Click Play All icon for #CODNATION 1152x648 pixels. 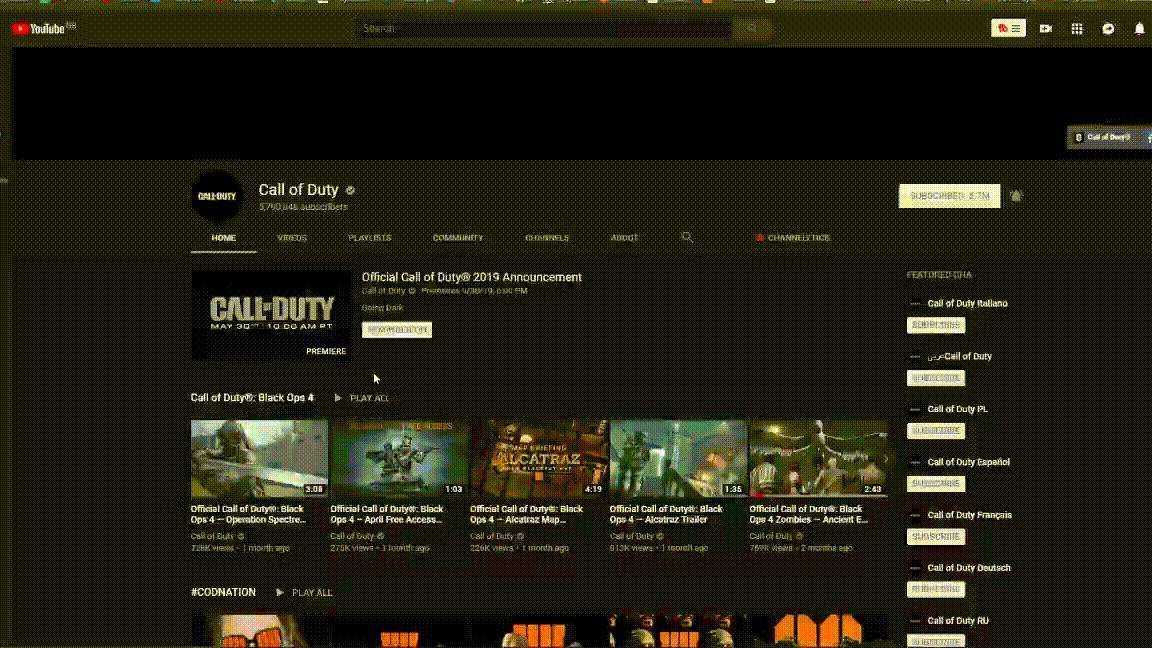pyautogui.click(x=280, y=592)
